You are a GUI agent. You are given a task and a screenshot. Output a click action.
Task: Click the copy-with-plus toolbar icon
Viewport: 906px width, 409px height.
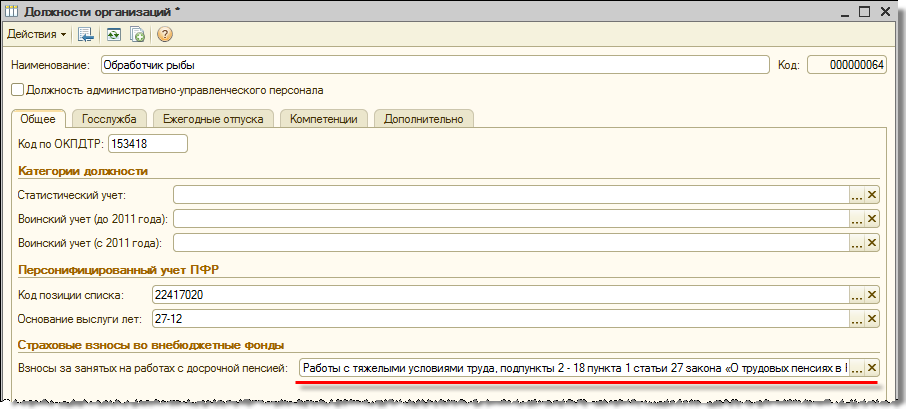pyautogui.click(x=137, y=34)
